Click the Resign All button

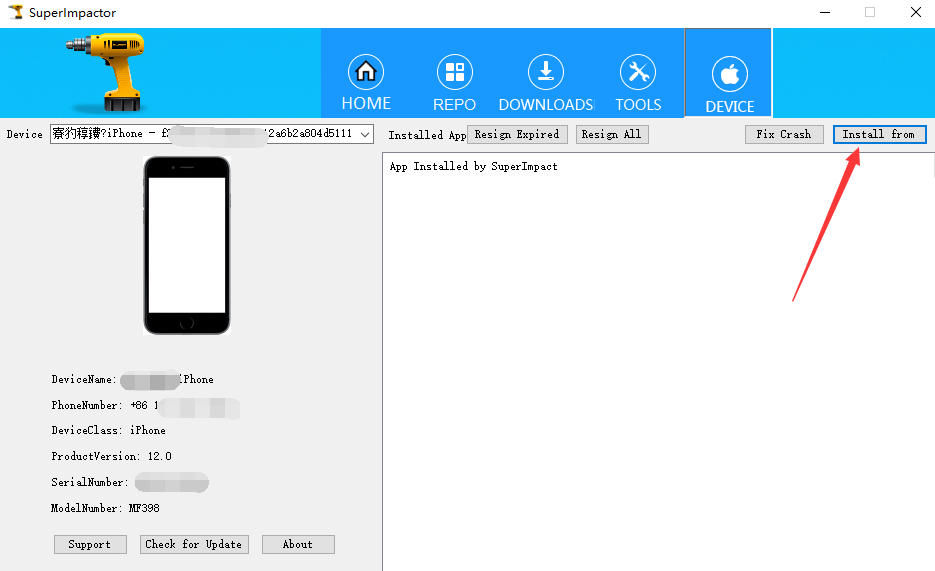point(612,135)
